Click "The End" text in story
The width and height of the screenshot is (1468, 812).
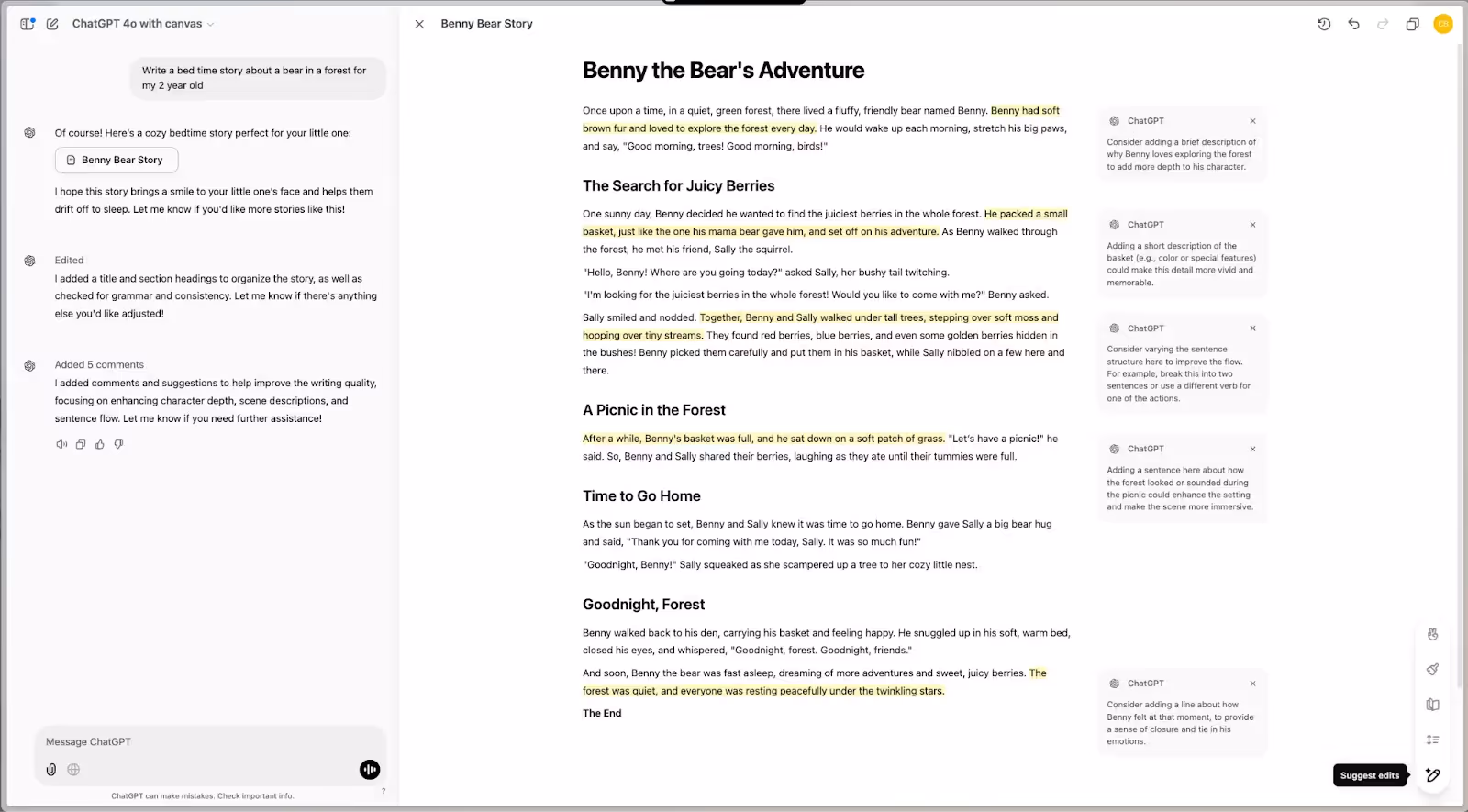click(602, 713)
